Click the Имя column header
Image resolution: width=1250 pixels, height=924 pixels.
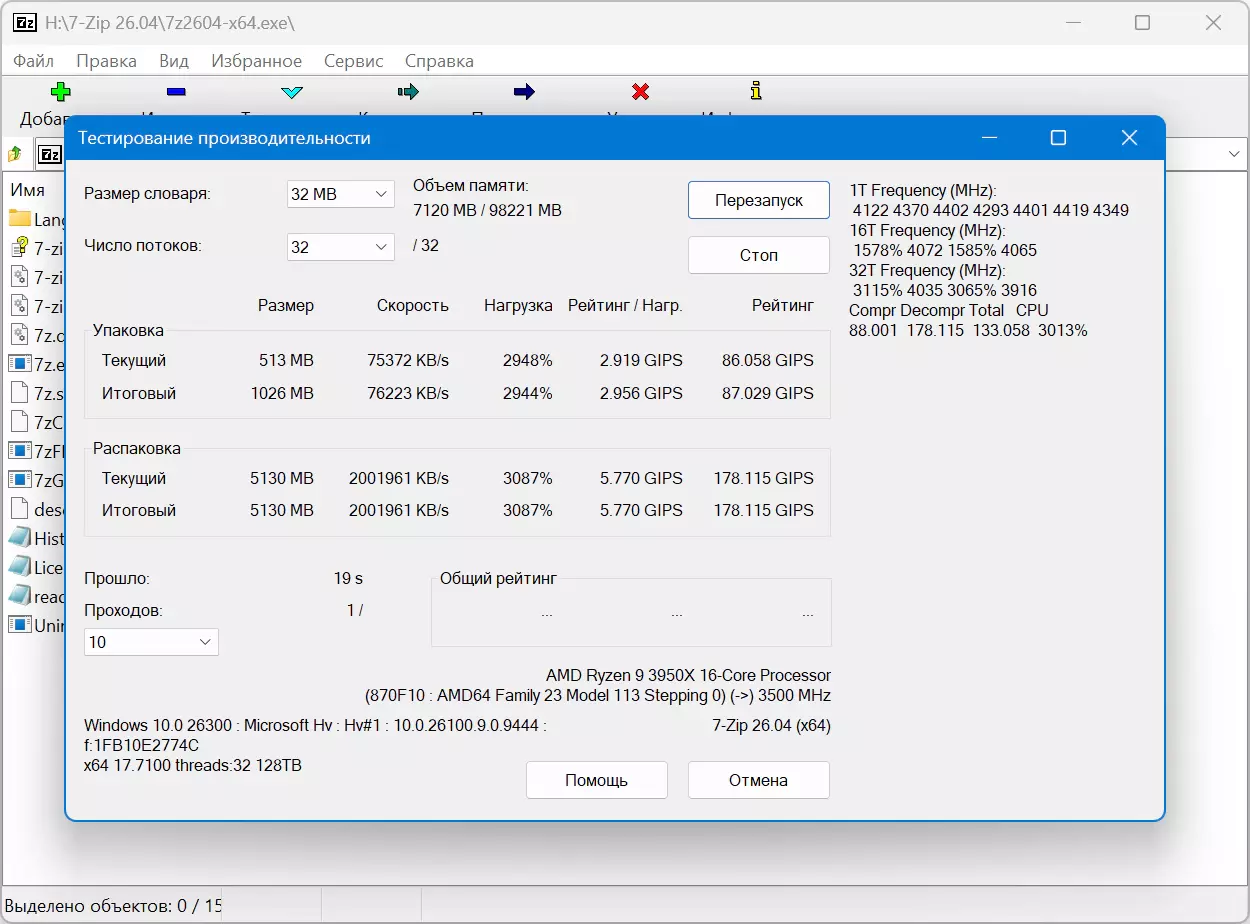(x=28, y=189)
